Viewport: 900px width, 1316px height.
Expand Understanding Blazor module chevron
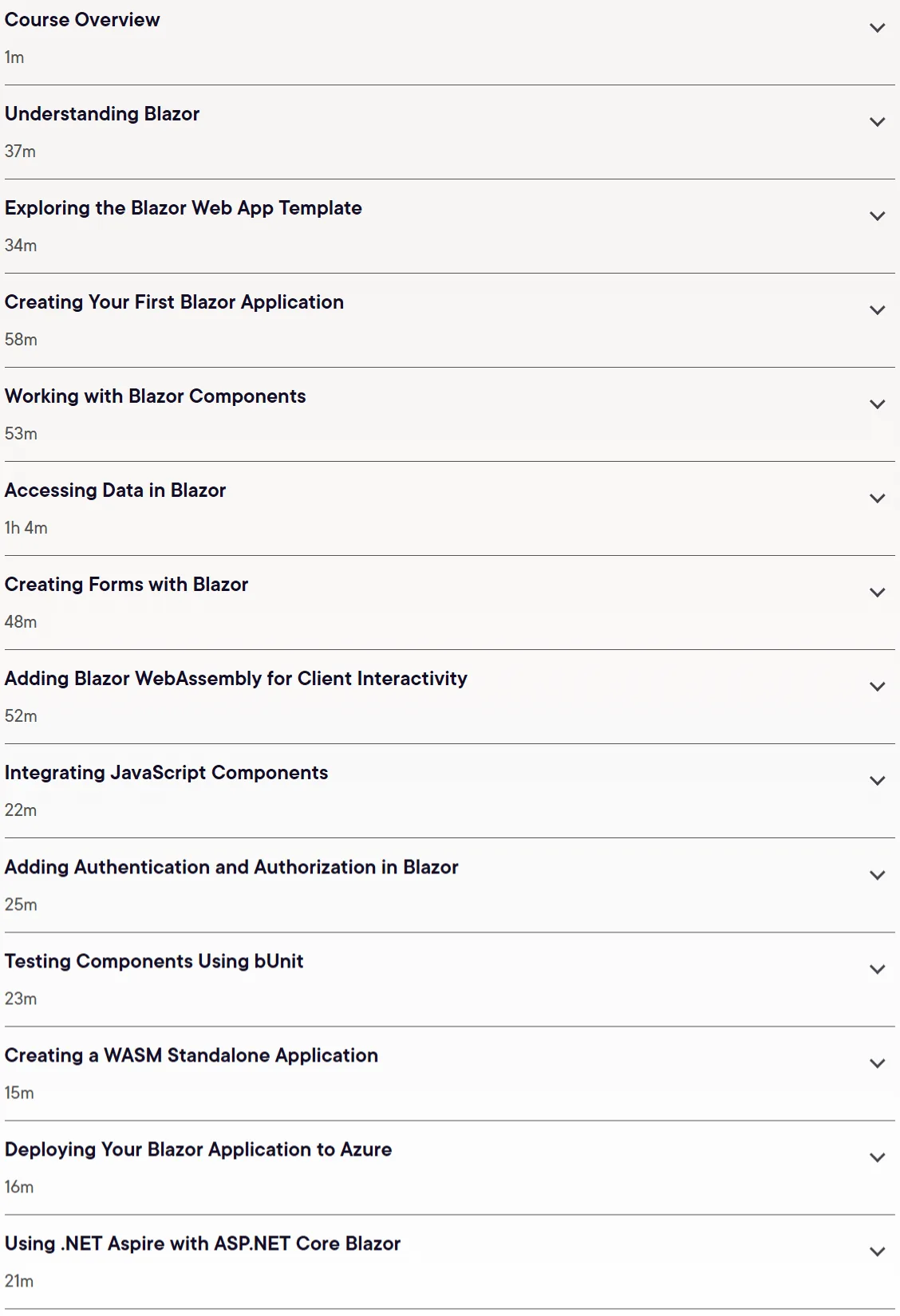point(877,122)
